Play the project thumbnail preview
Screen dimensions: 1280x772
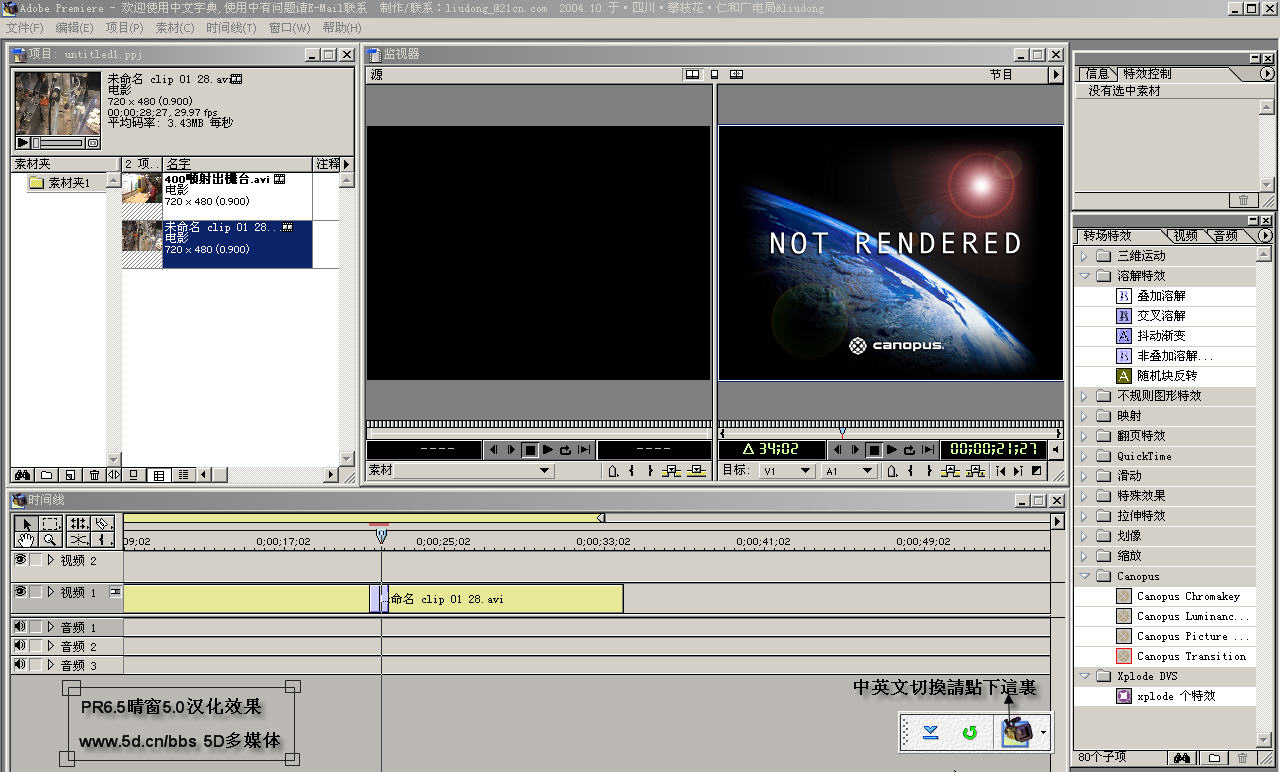point(23,143)
